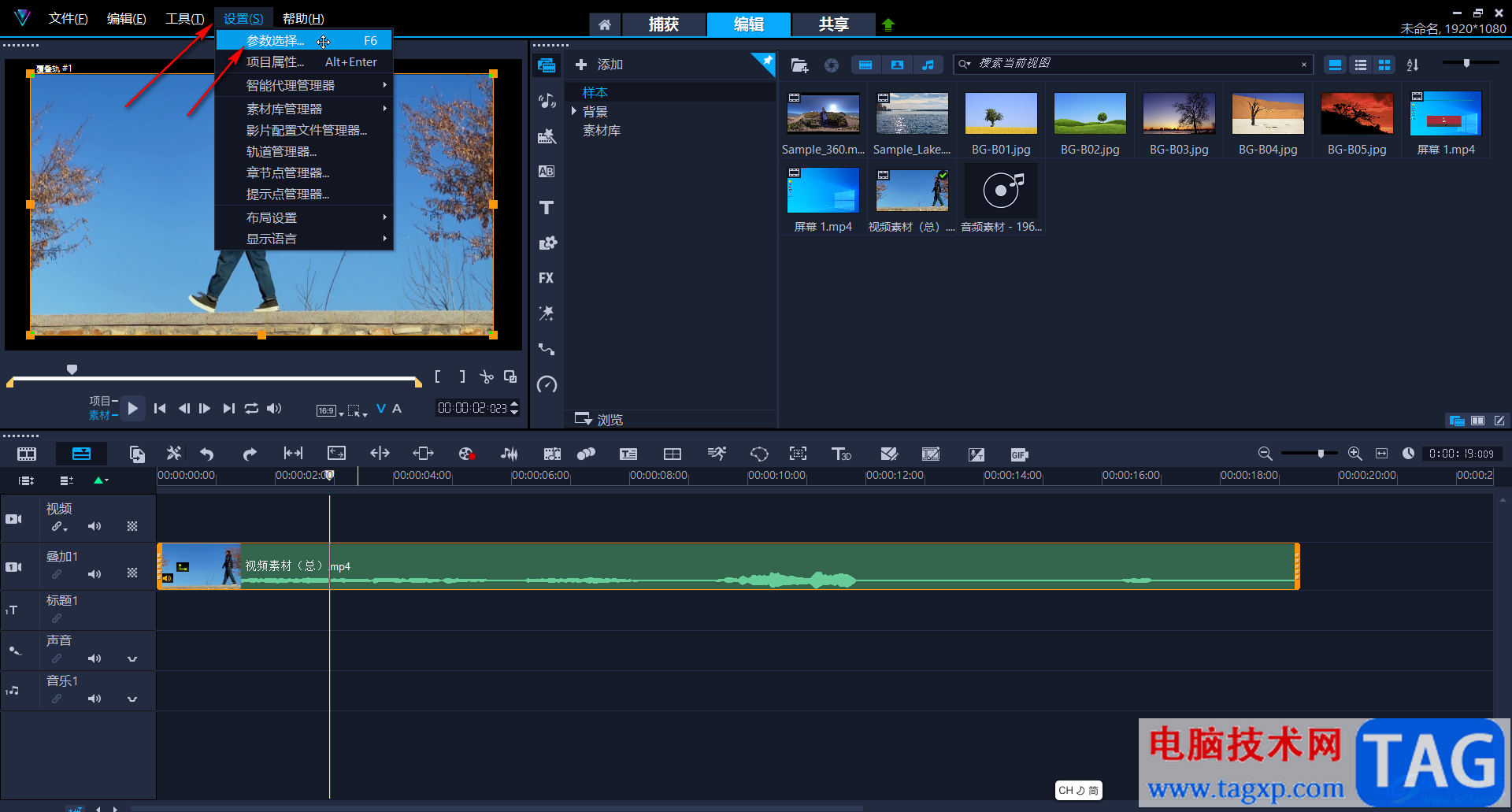Select 项目属性 menu entry
This screenshot has width=1512, height=812.
click(x=304, y=62)
